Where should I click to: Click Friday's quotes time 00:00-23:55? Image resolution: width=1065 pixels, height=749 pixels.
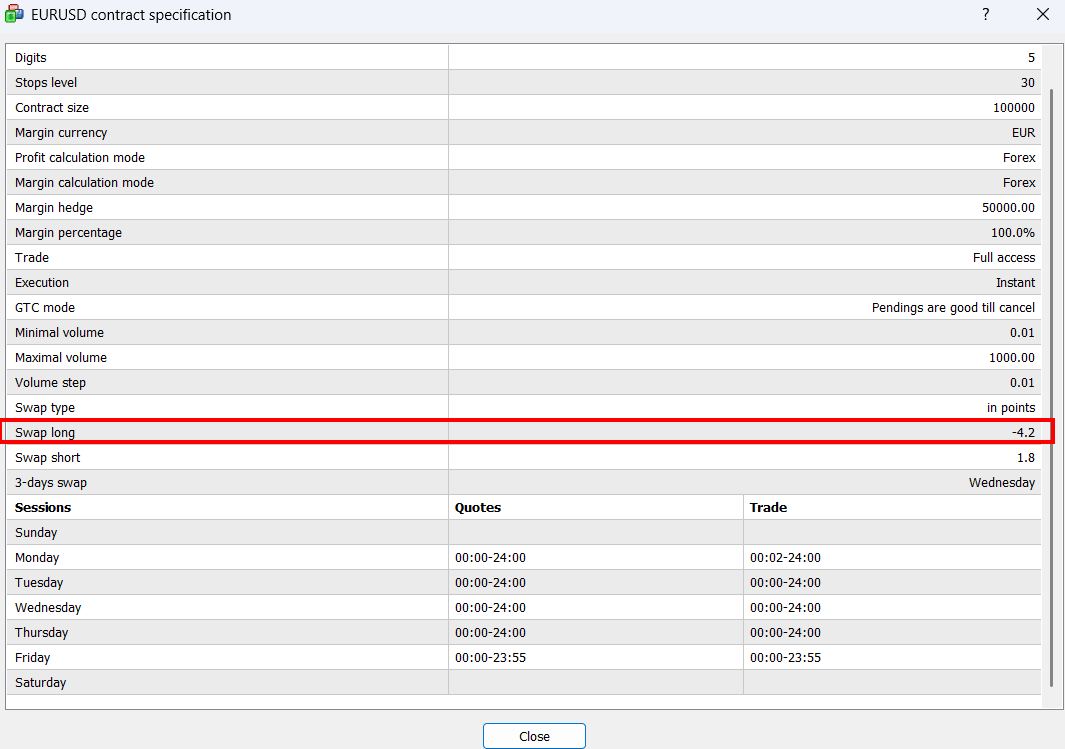pos(490,658)
